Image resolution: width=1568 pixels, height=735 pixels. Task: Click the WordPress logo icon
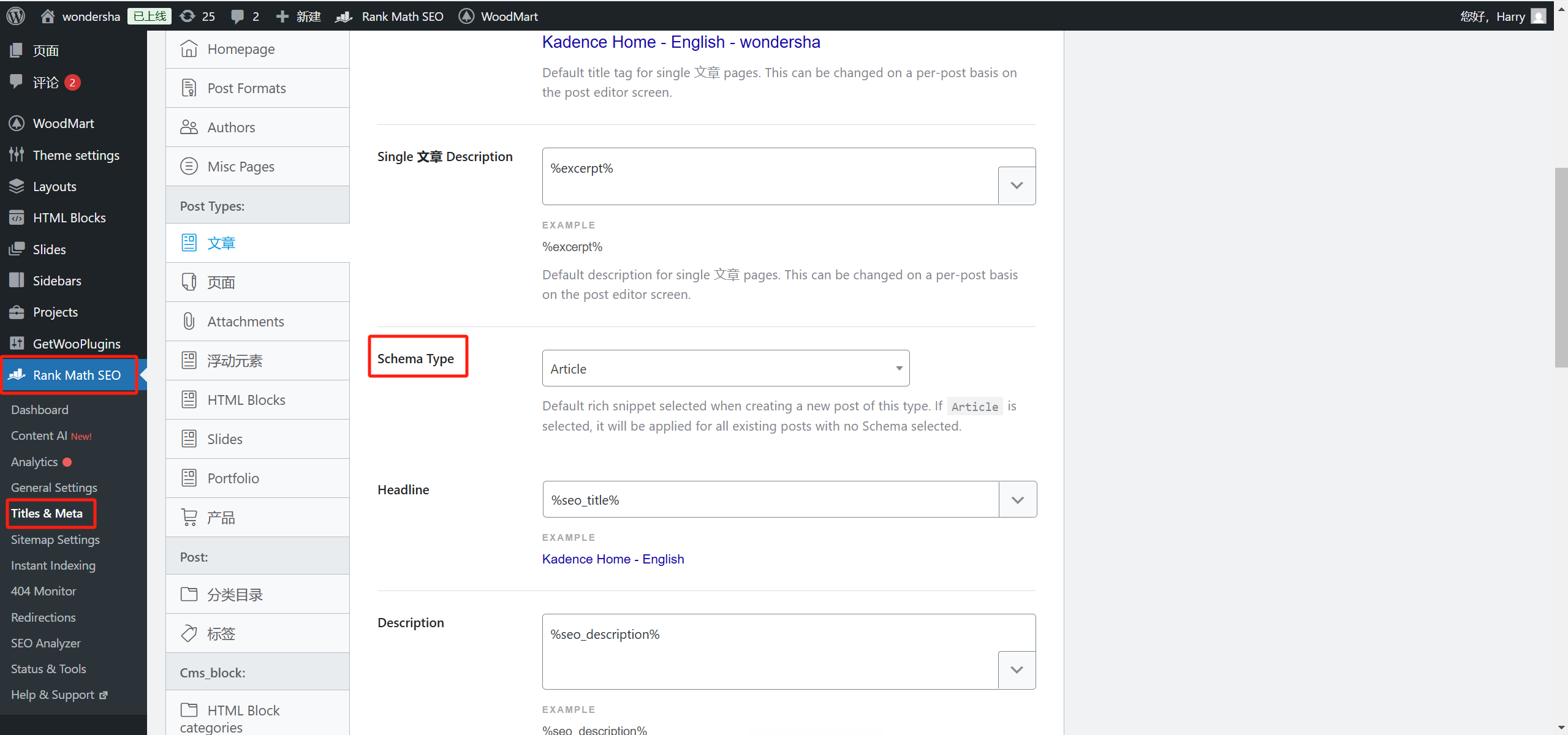(x=15, y=16)
